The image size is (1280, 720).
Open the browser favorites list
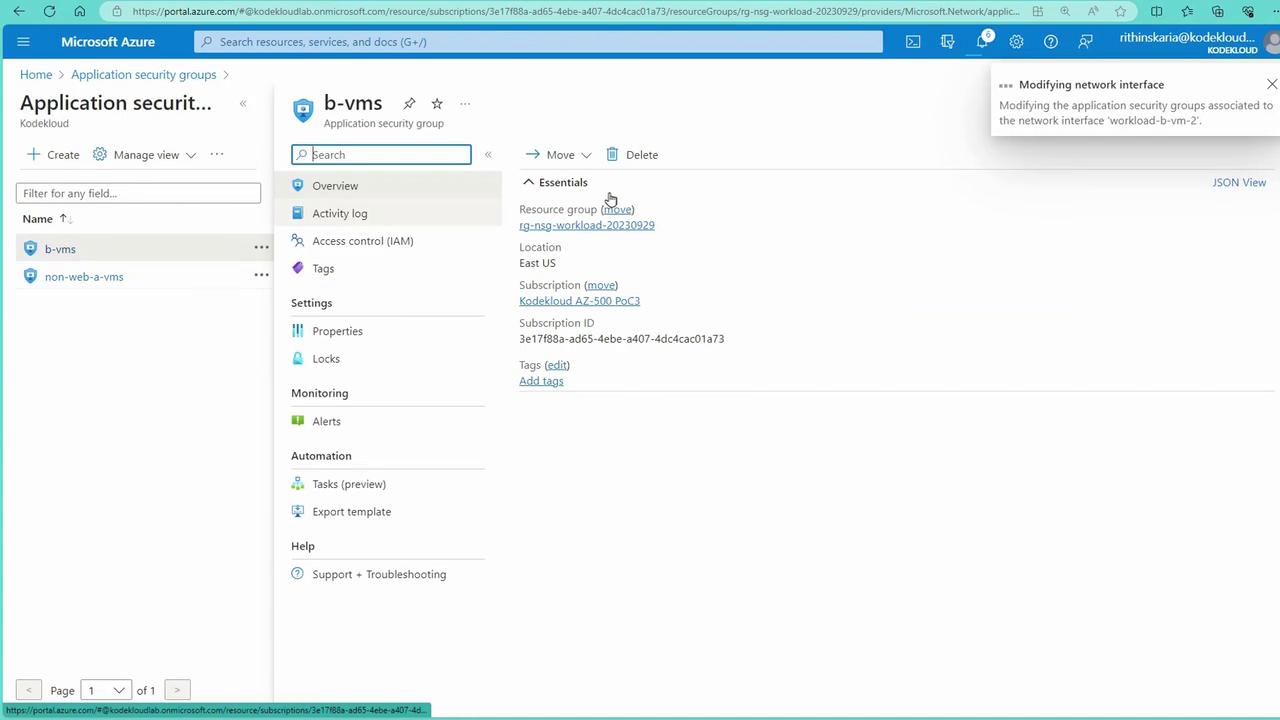coord(1187,12)
